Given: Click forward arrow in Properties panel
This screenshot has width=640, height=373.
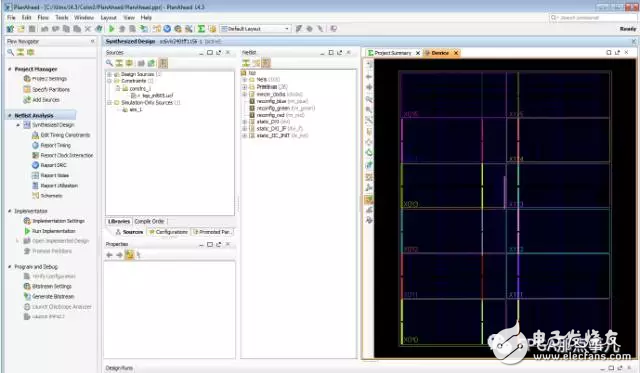Looking at the screenshot, I should 119,255.
